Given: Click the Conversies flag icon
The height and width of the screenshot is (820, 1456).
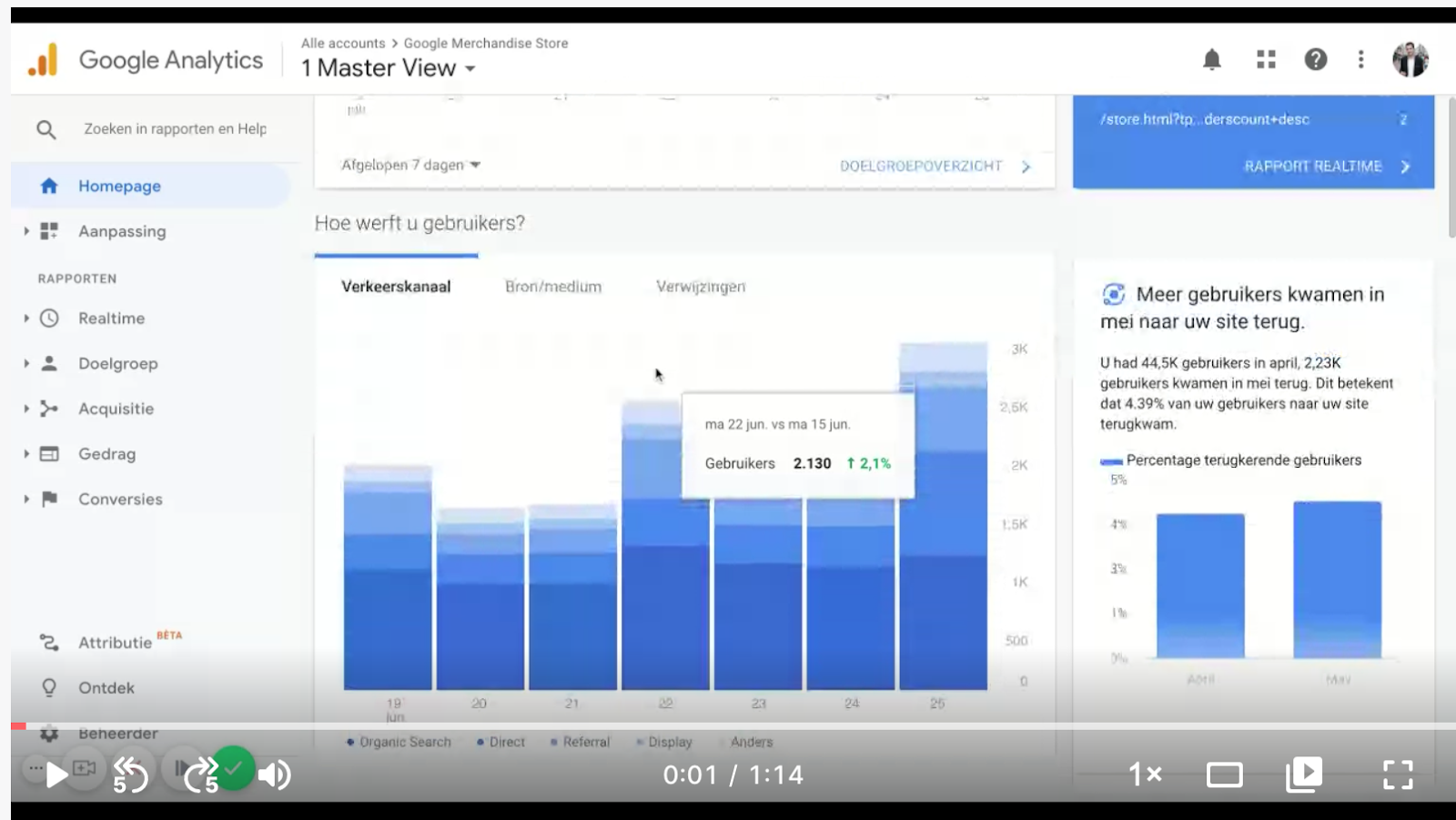Looking at the screenshot, I should tap(49, 499).
